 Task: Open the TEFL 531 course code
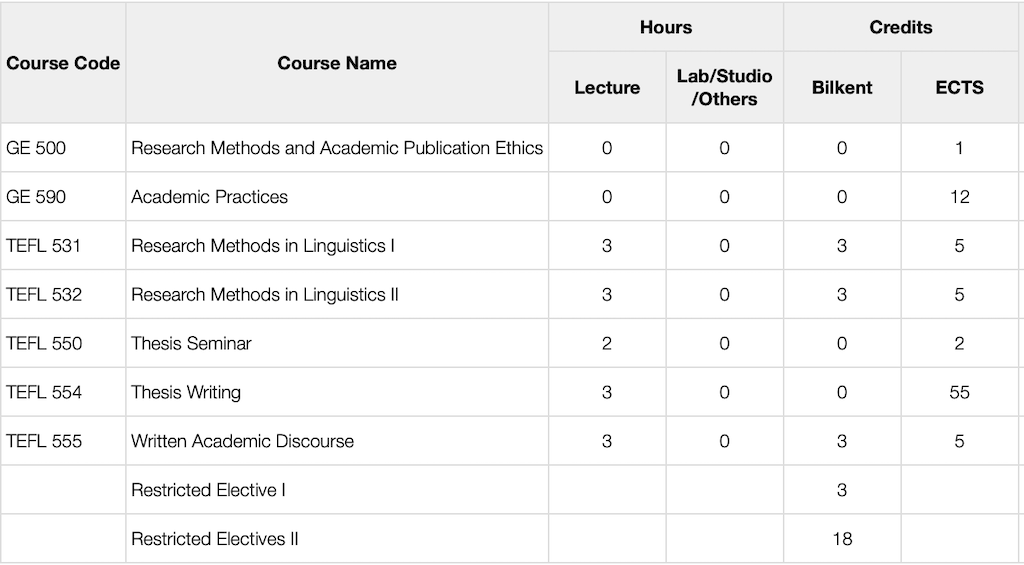(x=44, y=246)
